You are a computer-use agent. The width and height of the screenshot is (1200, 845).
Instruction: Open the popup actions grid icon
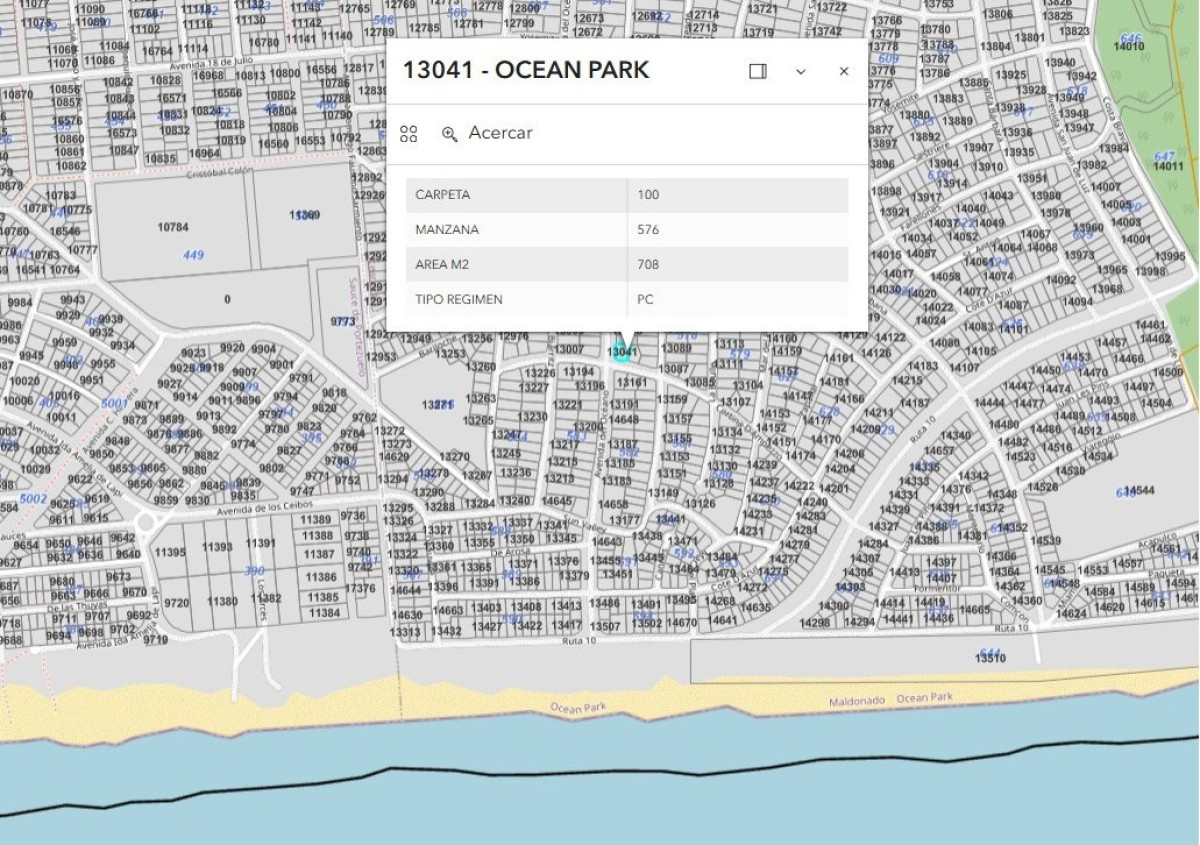point(408,133)
